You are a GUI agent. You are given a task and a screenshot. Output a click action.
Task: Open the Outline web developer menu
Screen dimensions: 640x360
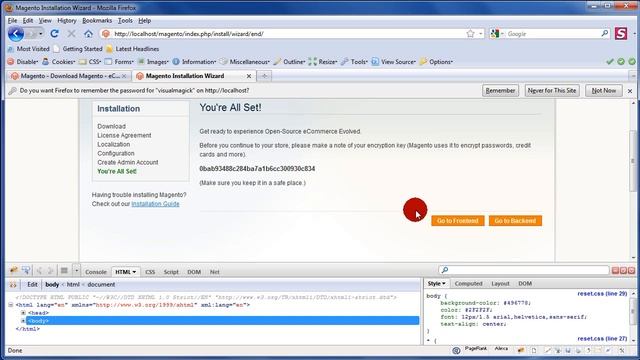click(x=289, y=62)
